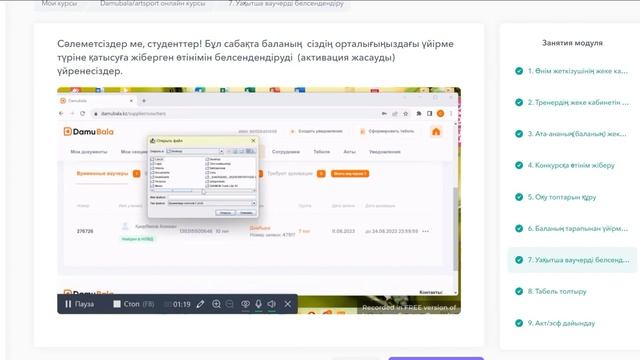Viewport: 640px width, 360px height.
Task: Click the 01:19 recording timer
Action: (182, 304)
